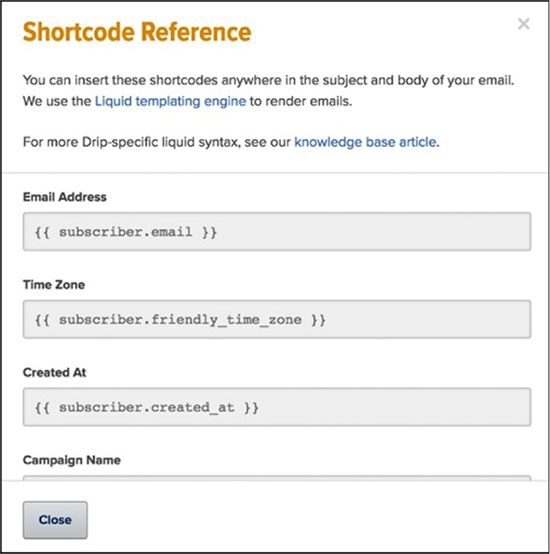Image resolution: width=550 pixels, height=554 pixels.
Task: Click the Close button
Action: tap(55, 520)
